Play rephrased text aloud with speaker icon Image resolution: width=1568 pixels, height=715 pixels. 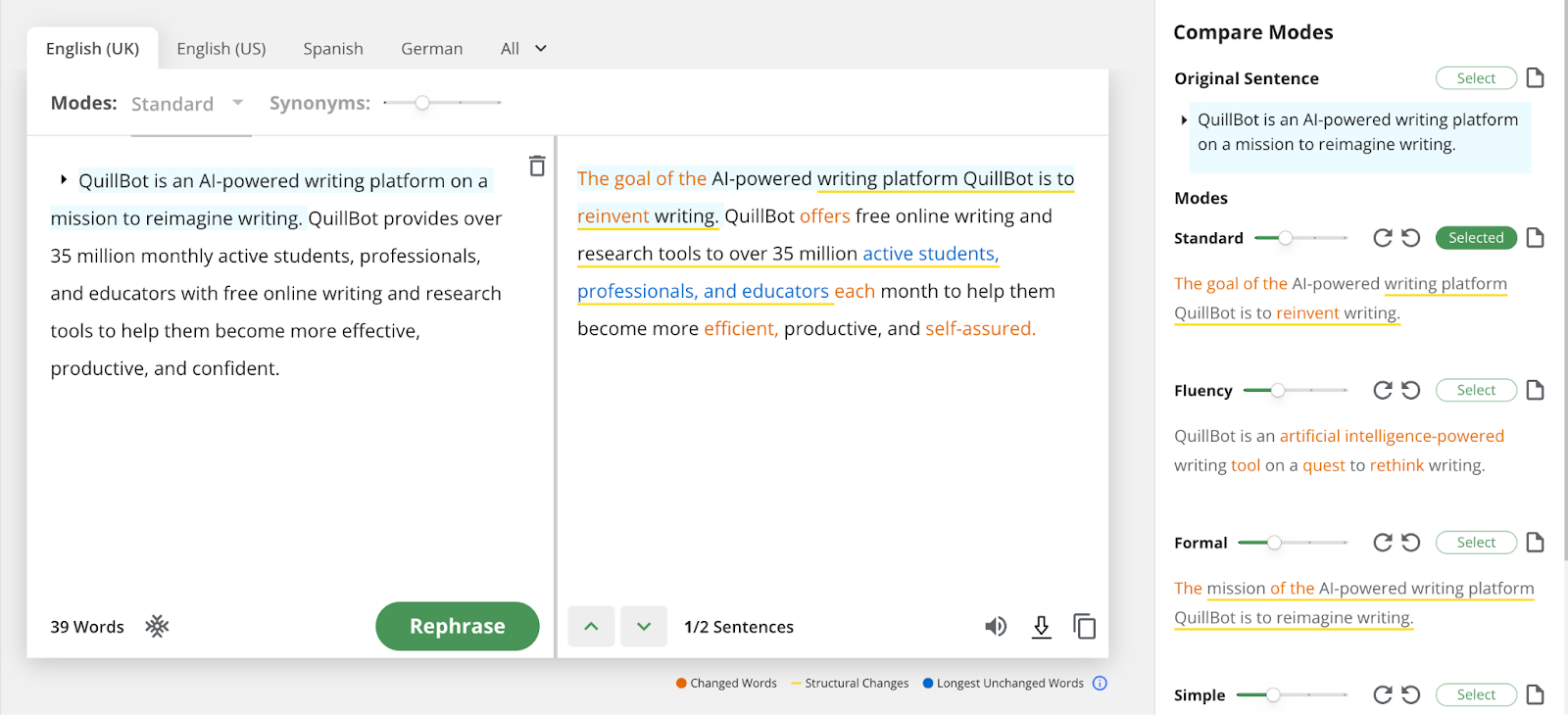coord(996,627)
